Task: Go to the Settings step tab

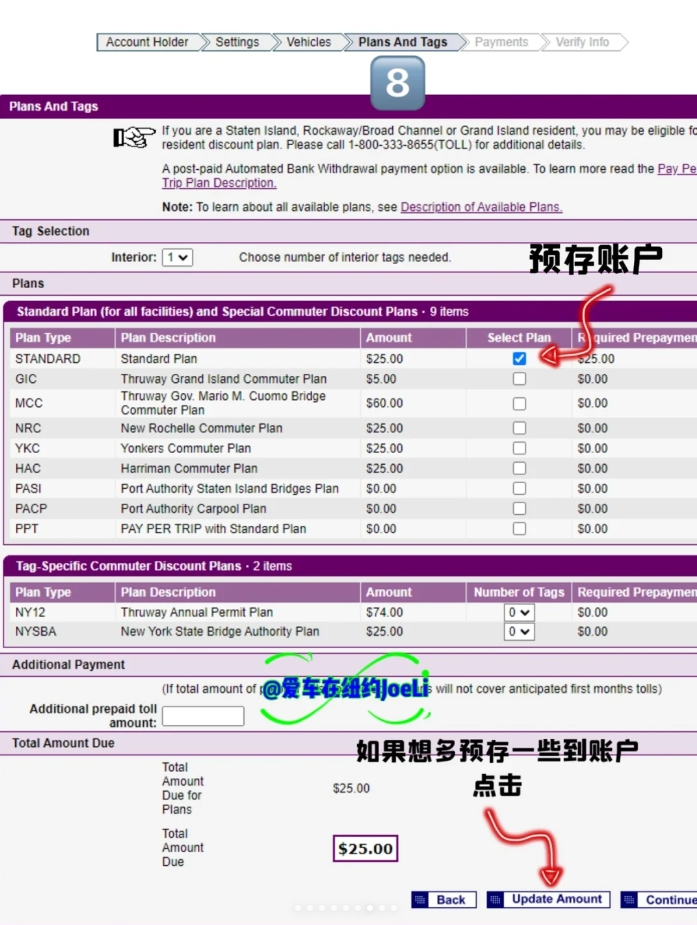Action: point(237,42)
